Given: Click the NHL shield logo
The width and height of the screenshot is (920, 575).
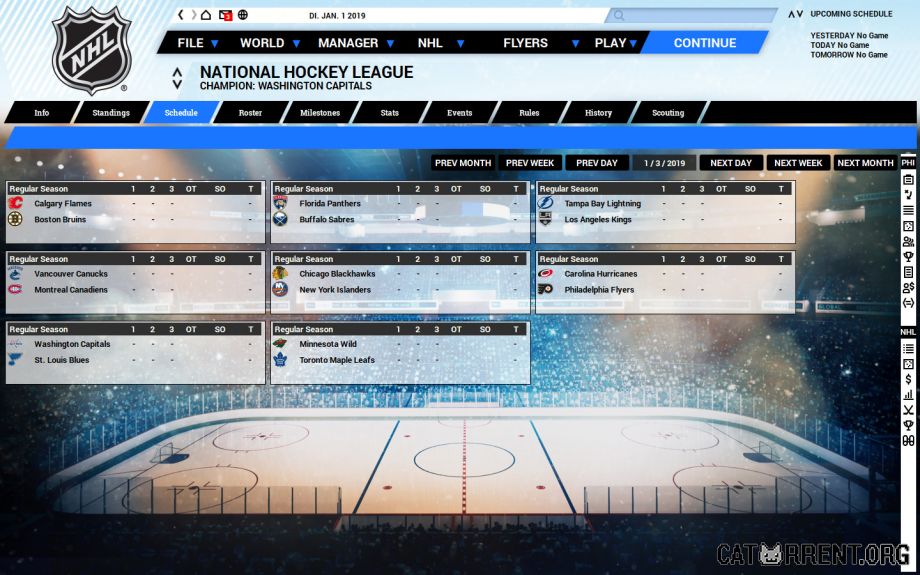Looking at the screenshot, I should tap(92, 49).
